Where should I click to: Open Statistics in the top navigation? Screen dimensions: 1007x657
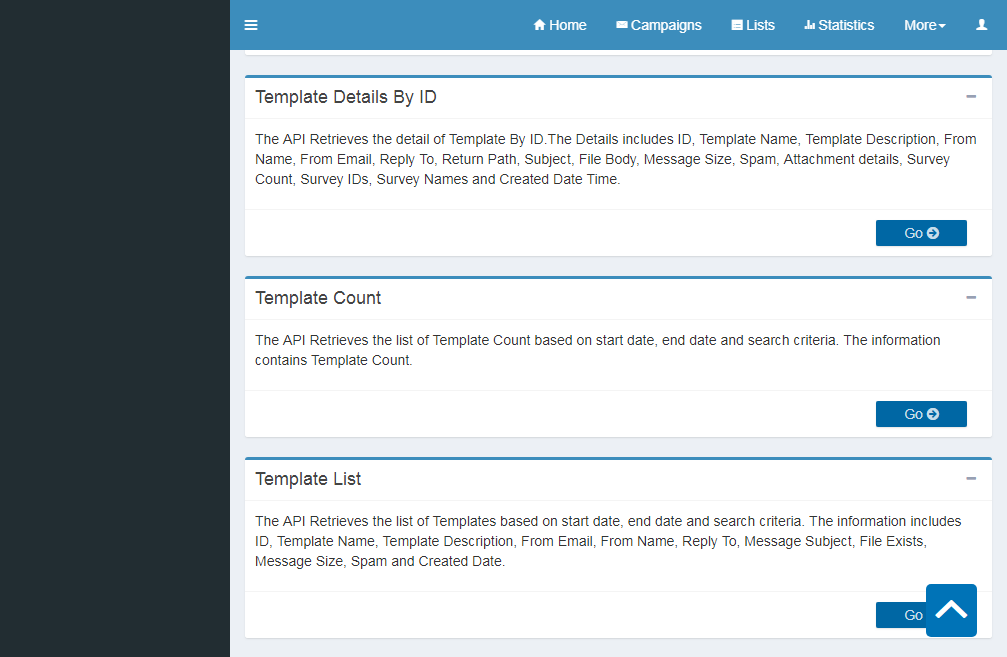[839, 25]
